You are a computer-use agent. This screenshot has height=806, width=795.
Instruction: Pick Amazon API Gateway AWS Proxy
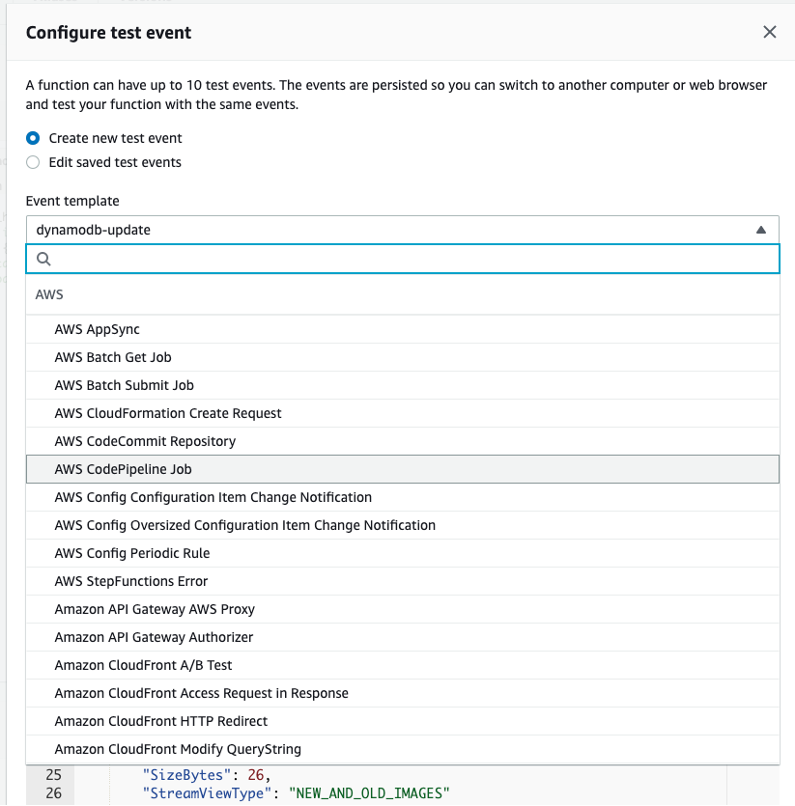point(155,609)
